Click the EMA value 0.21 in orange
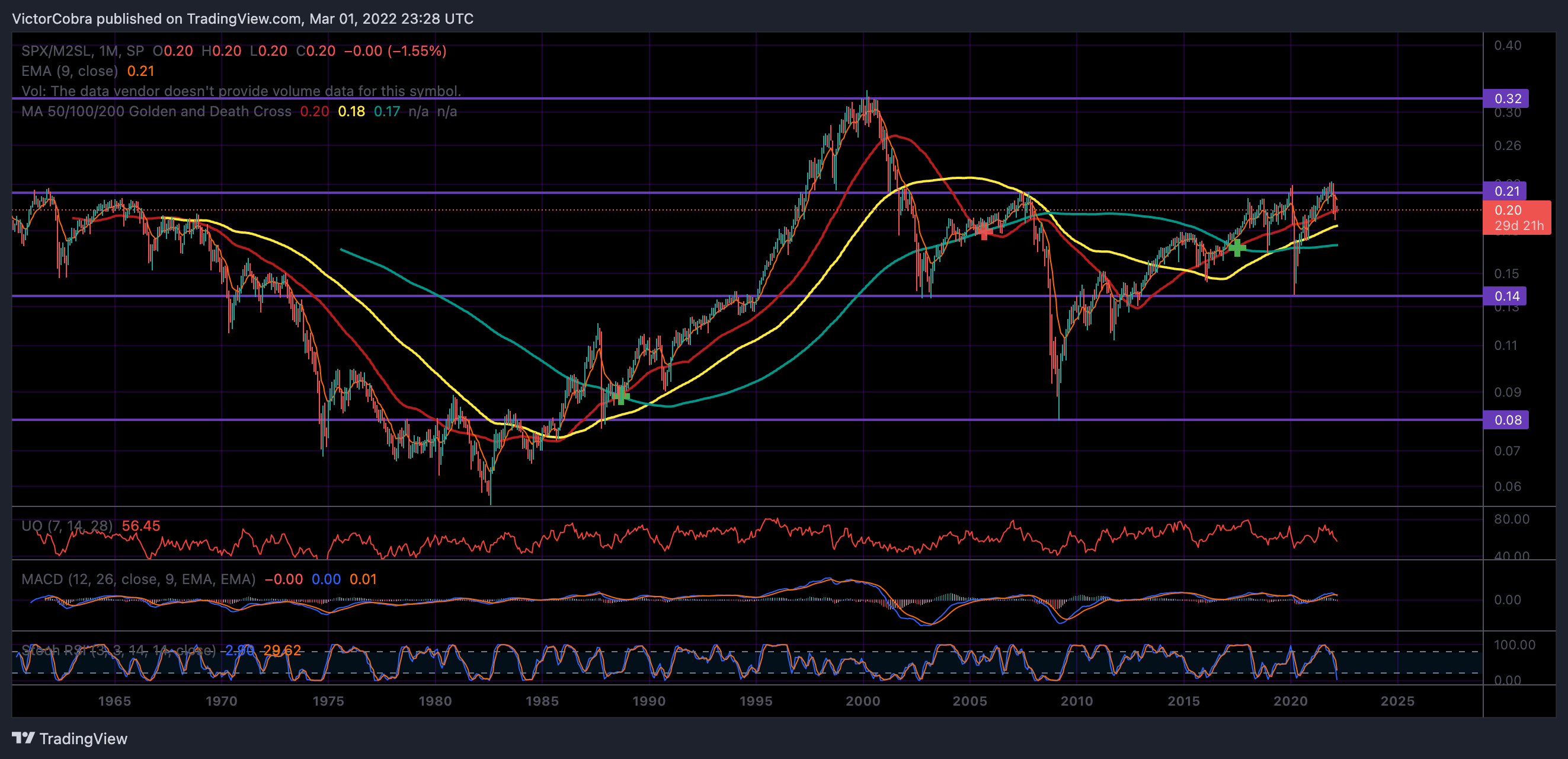 click(x=140, y=71)
